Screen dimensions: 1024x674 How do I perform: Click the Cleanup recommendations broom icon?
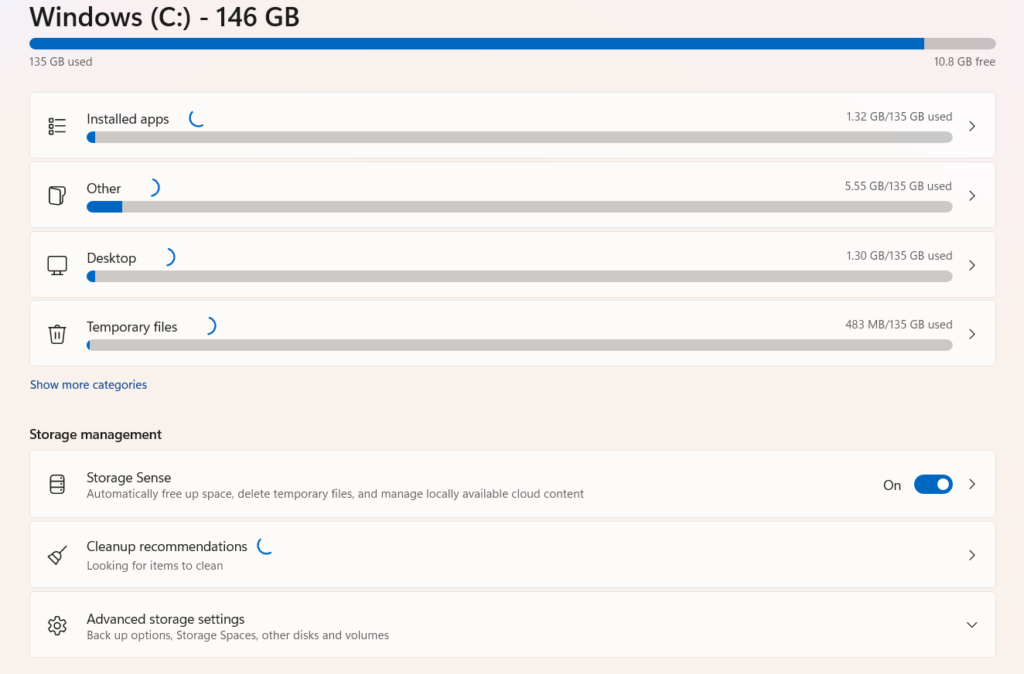point(57,555)
